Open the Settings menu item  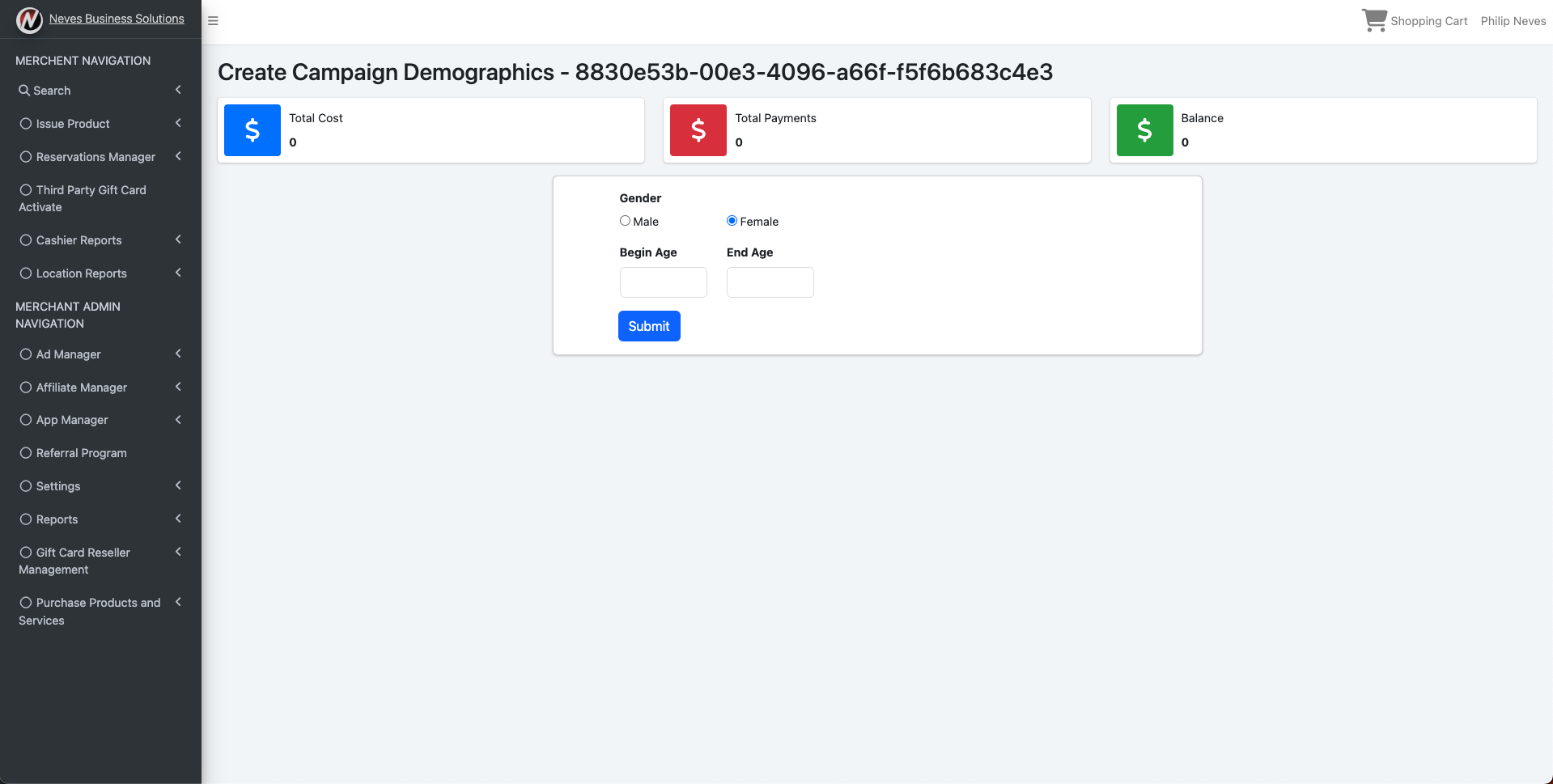pos(100,486)
